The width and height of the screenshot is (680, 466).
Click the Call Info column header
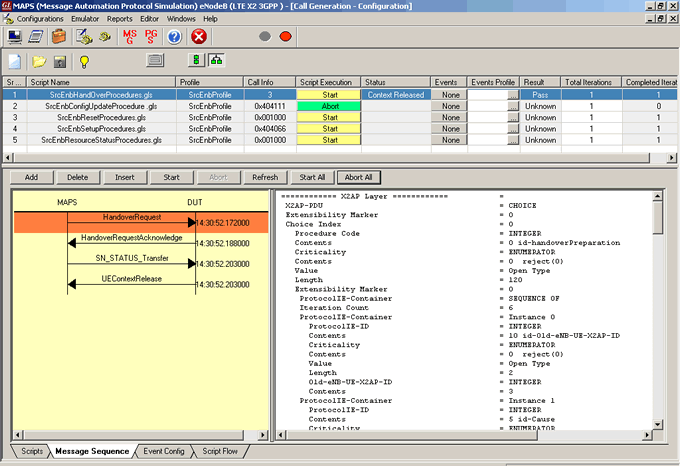(270, 82)
